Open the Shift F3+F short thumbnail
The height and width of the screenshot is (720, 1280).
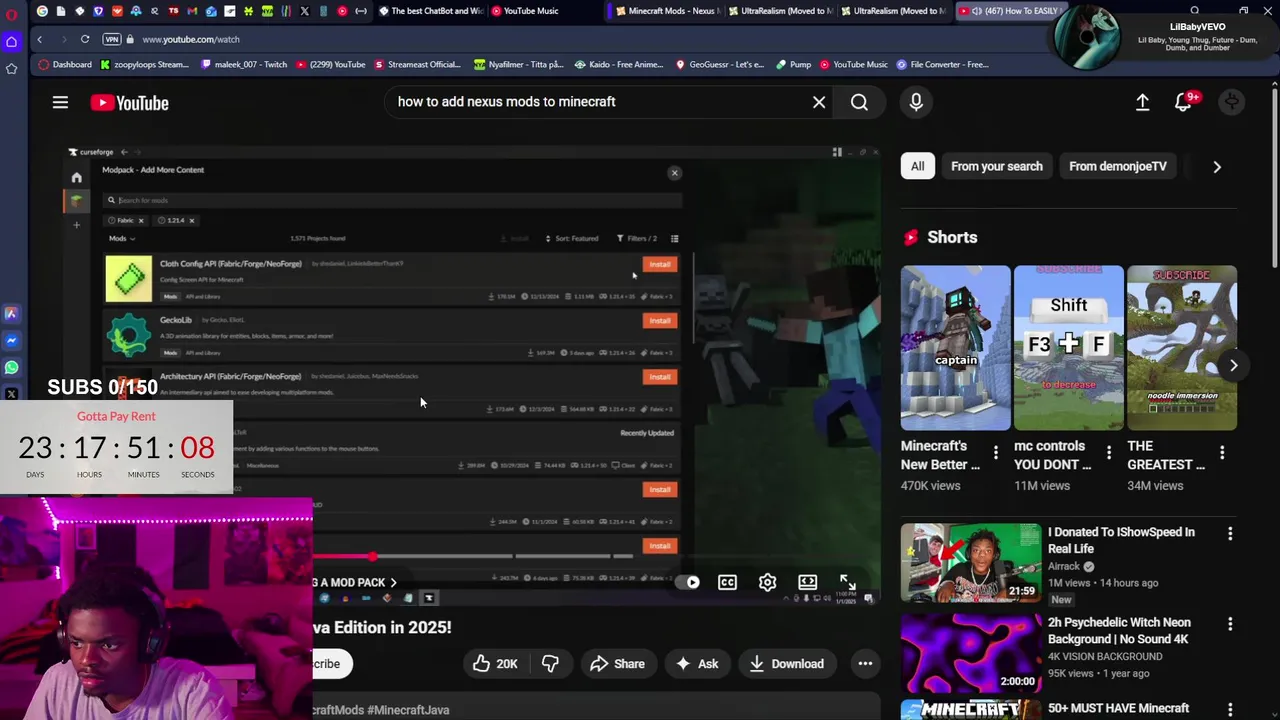1068,348
